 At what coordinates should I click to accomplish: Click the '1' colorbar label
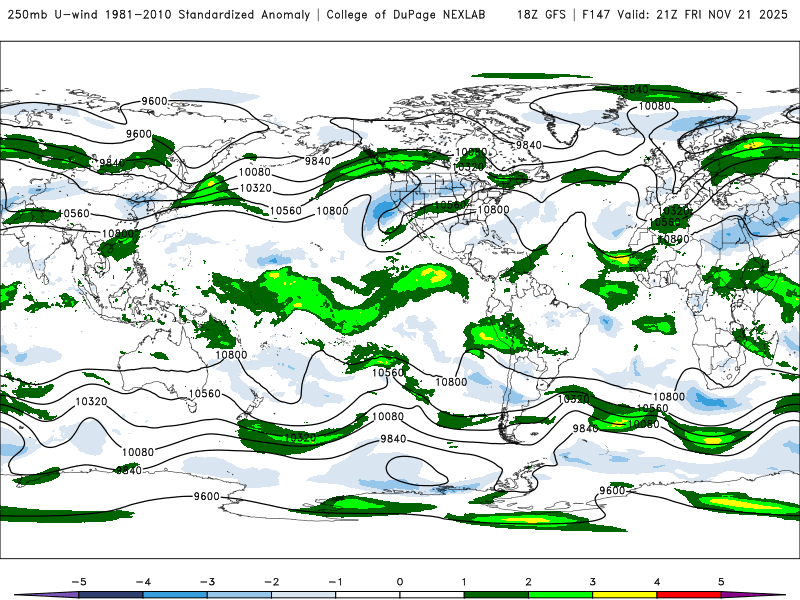tap(464, 582)
